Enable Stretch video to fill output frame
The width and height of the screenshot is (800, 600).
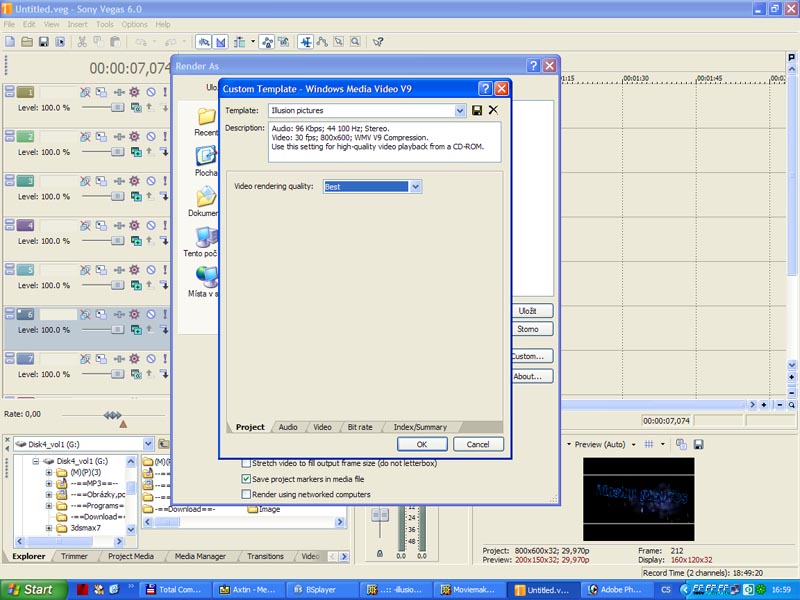tap(246, 463)
